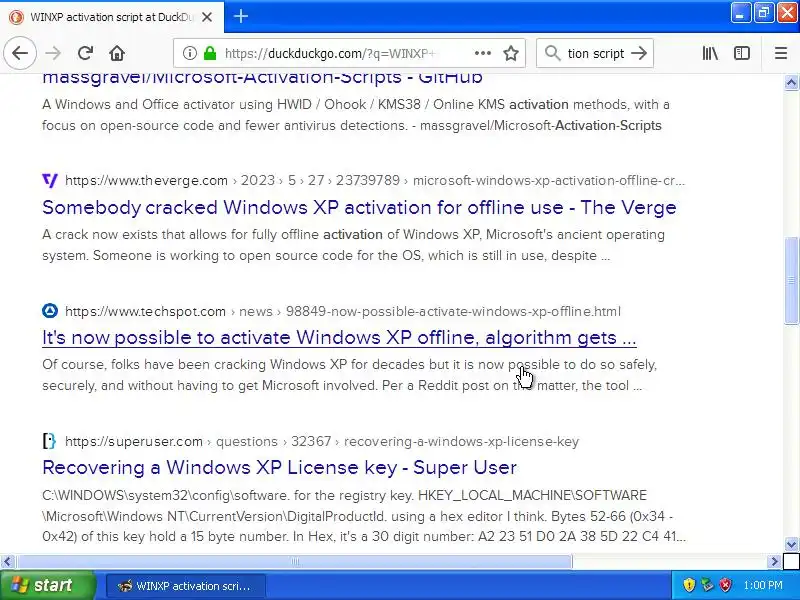Click the WINXP activation taskbar button

pyautogui.click(x=186, y=586)
